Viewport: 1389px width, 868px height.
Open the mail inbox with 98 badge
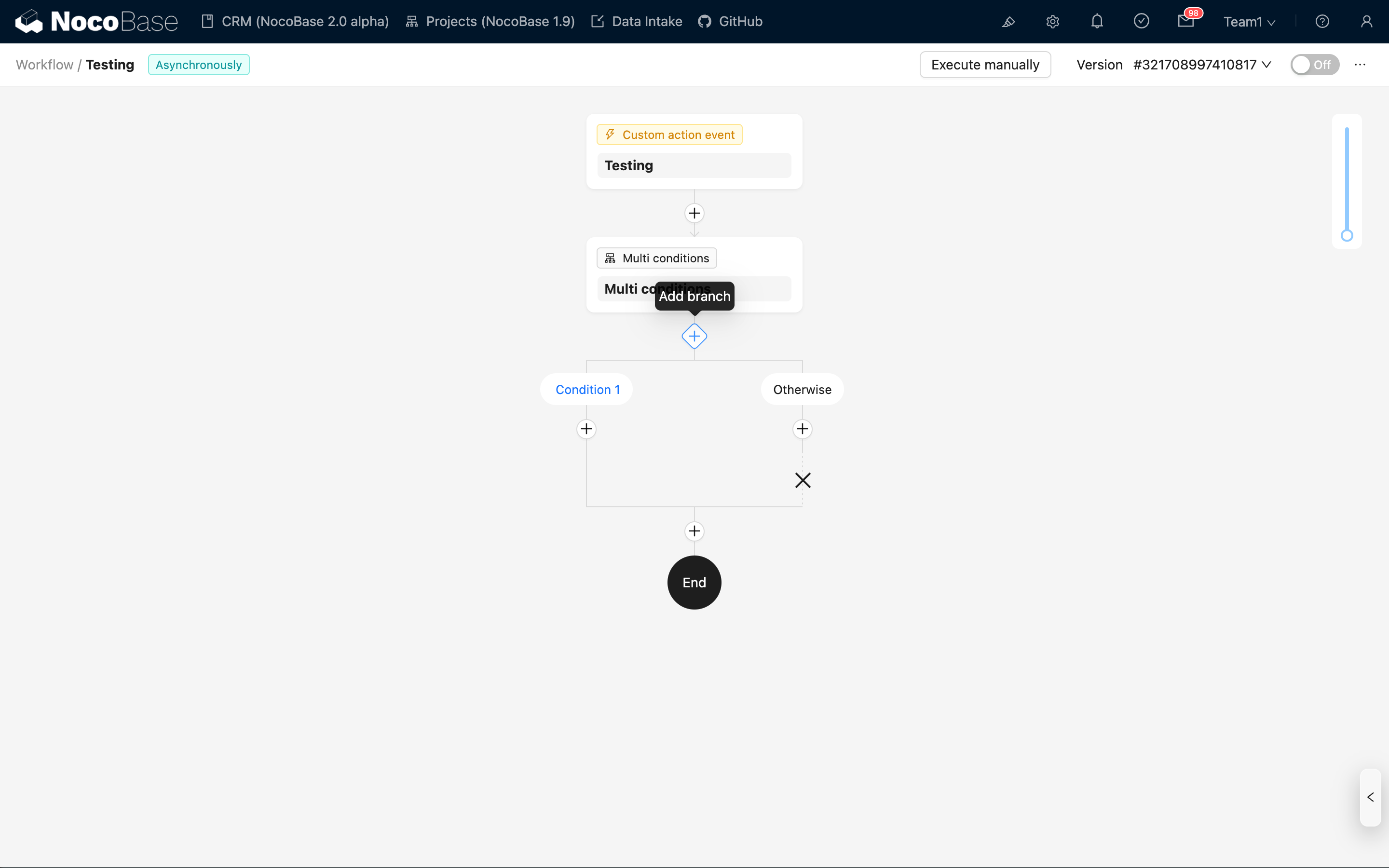1186,22
